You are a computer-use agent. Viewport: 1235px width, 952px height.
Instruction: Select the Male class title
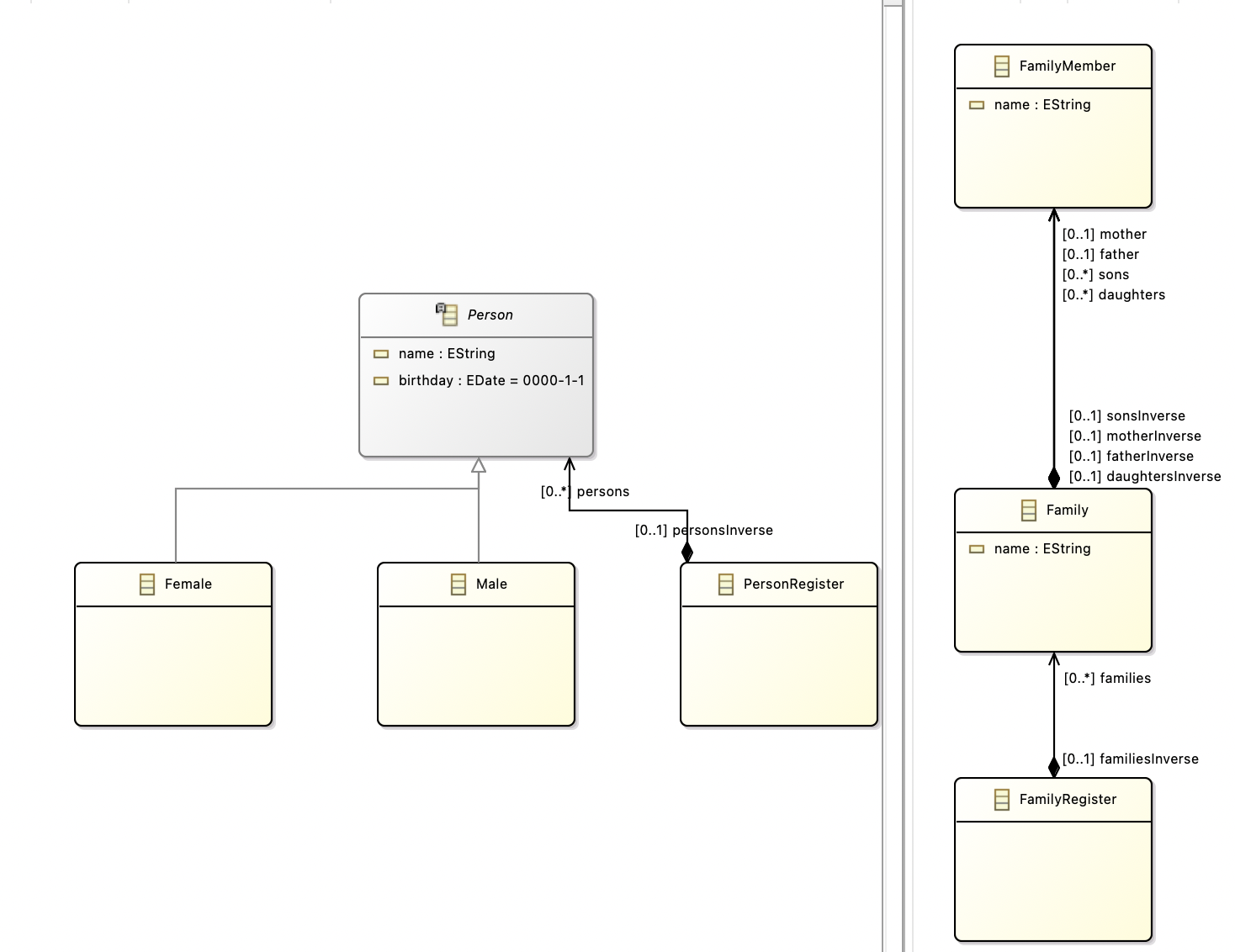[491, 584]
